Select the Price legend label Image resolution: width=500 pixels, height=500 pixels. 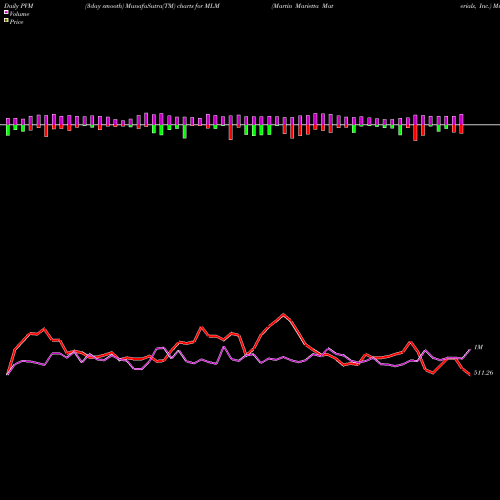point(16,22)
